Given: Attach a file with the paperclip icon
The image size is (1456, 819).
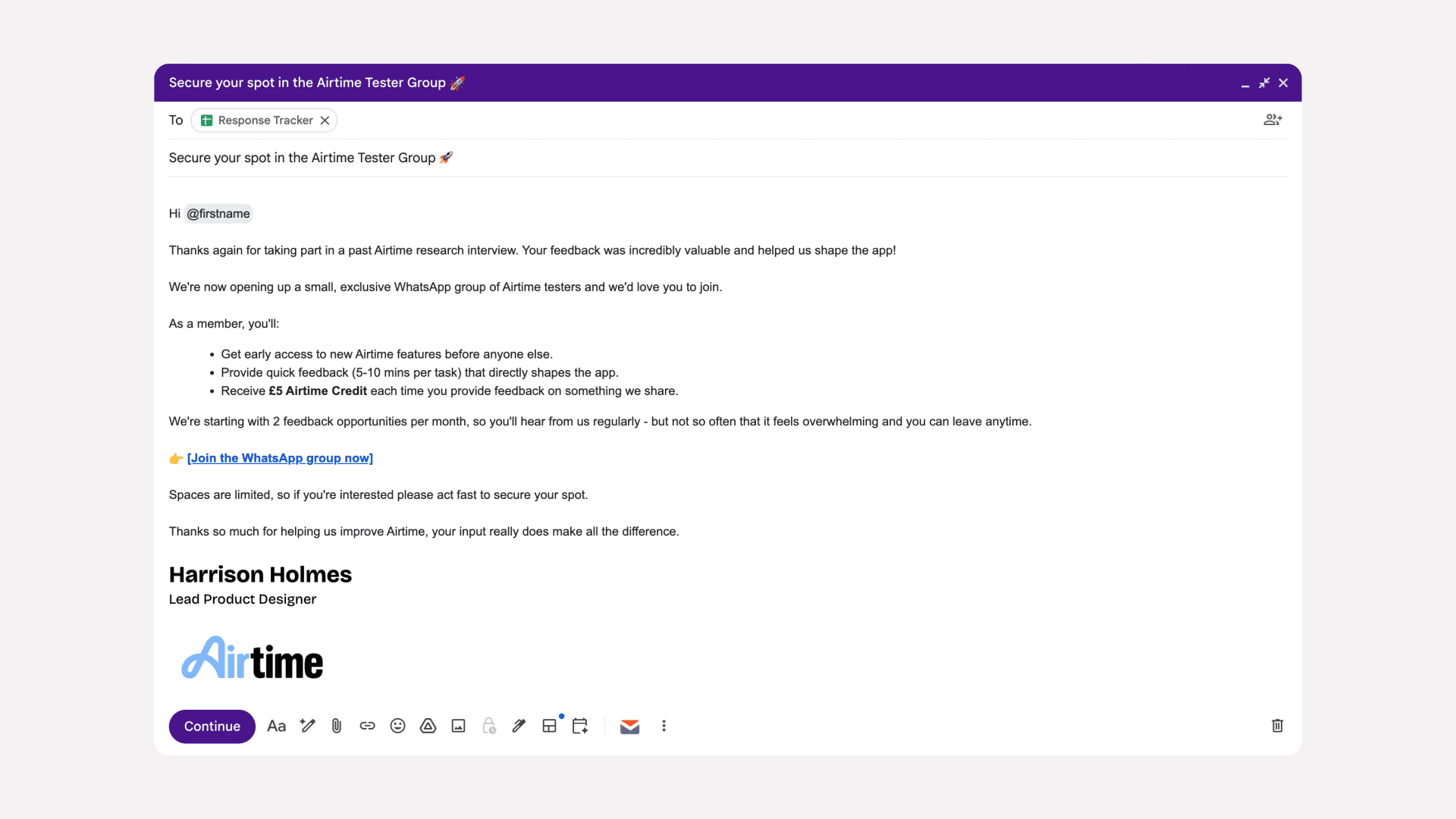Looking at the screenshot, I should (x=337, y=726).
